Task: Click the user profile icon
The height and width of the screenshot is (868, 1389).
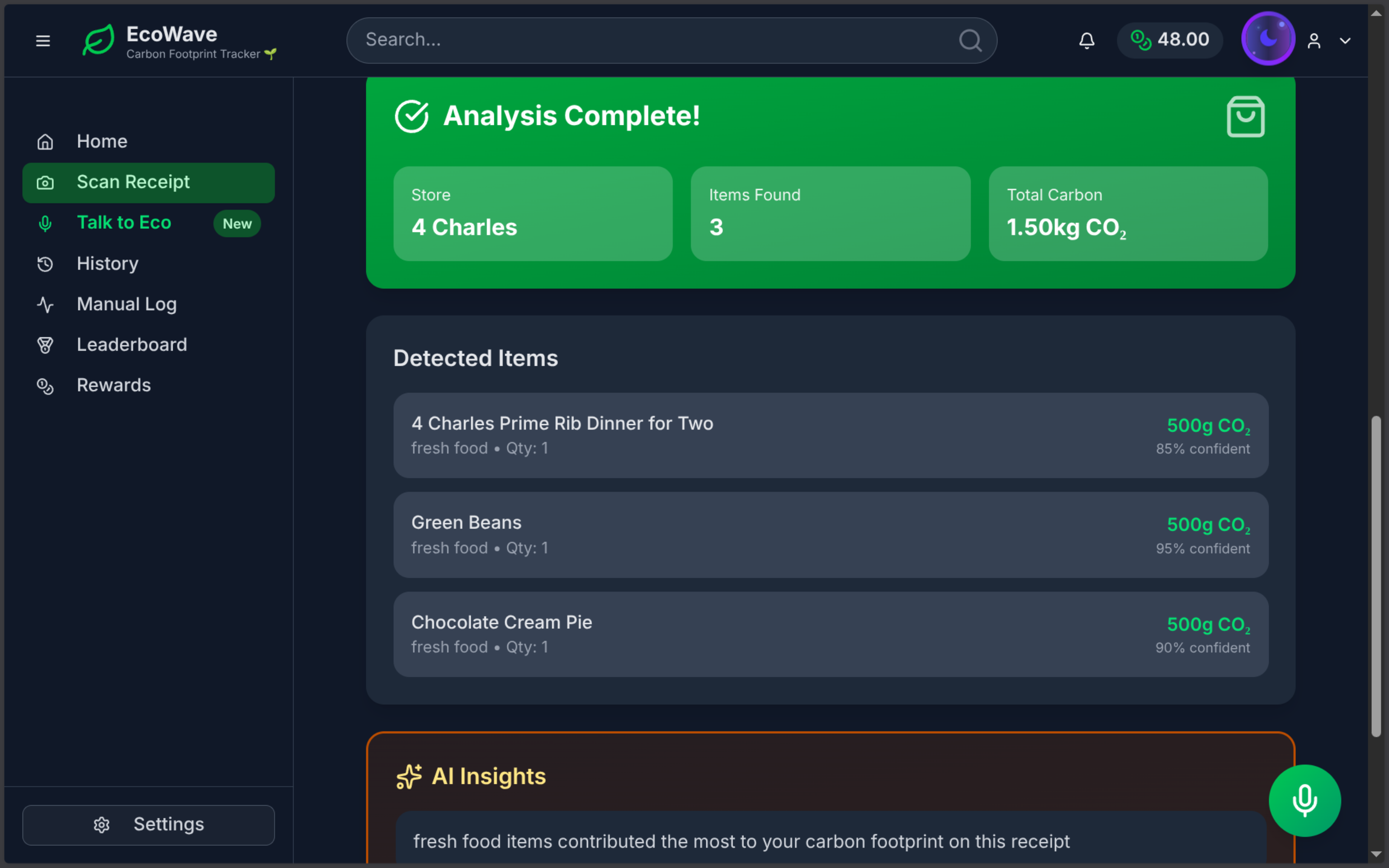Action: [x=1314, y=41]
